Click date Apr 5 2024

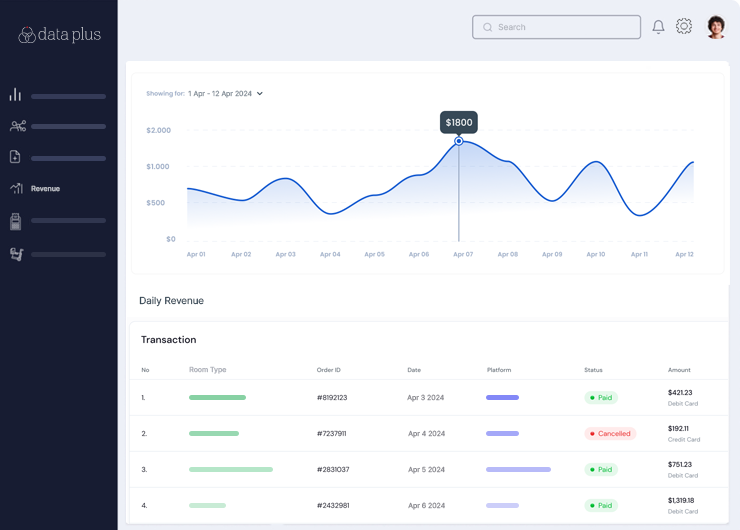tap(427, 470)
